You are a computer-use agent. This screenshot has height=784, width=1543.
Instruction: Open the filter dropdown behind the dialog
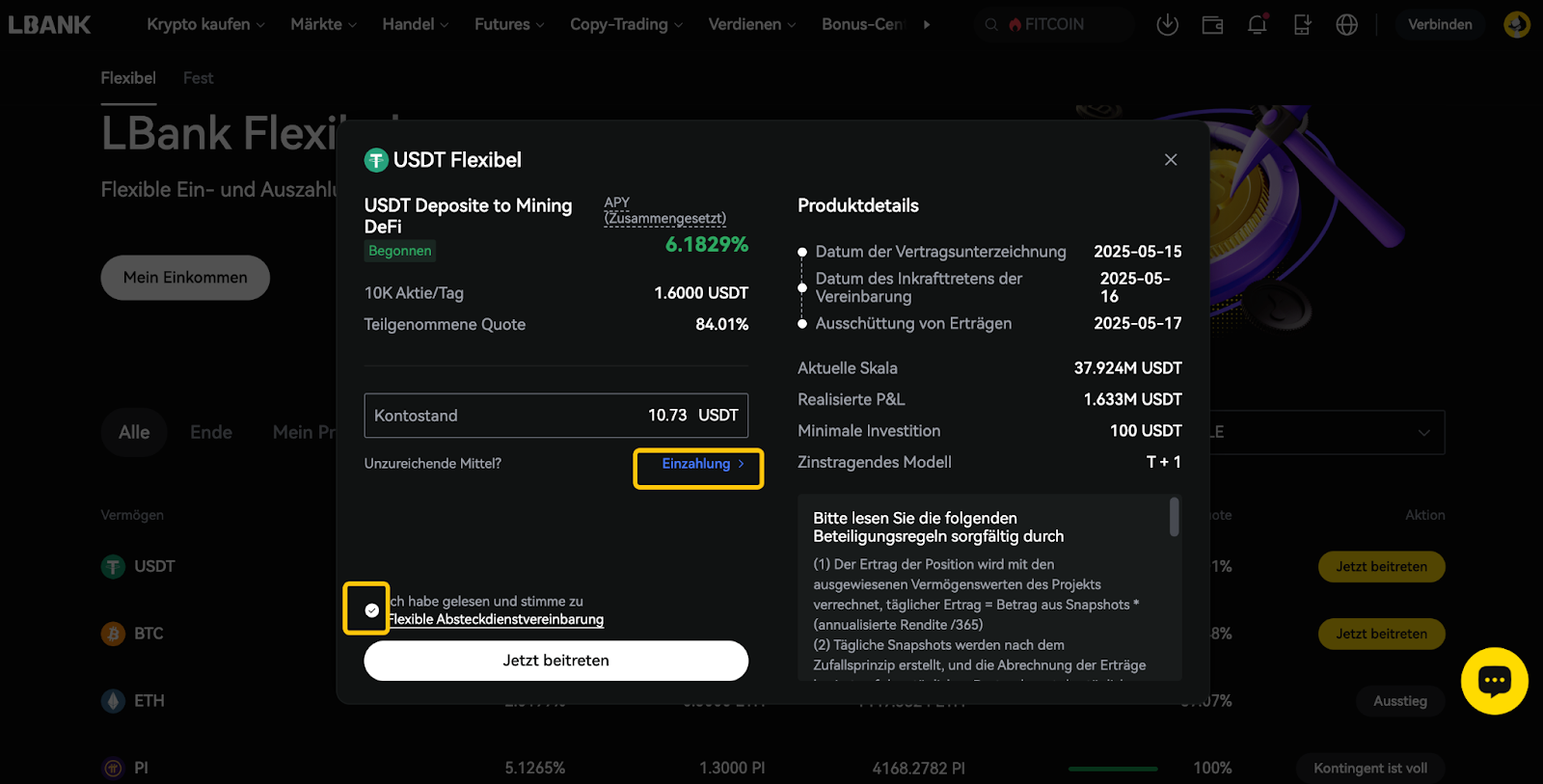coord(1328,432)
